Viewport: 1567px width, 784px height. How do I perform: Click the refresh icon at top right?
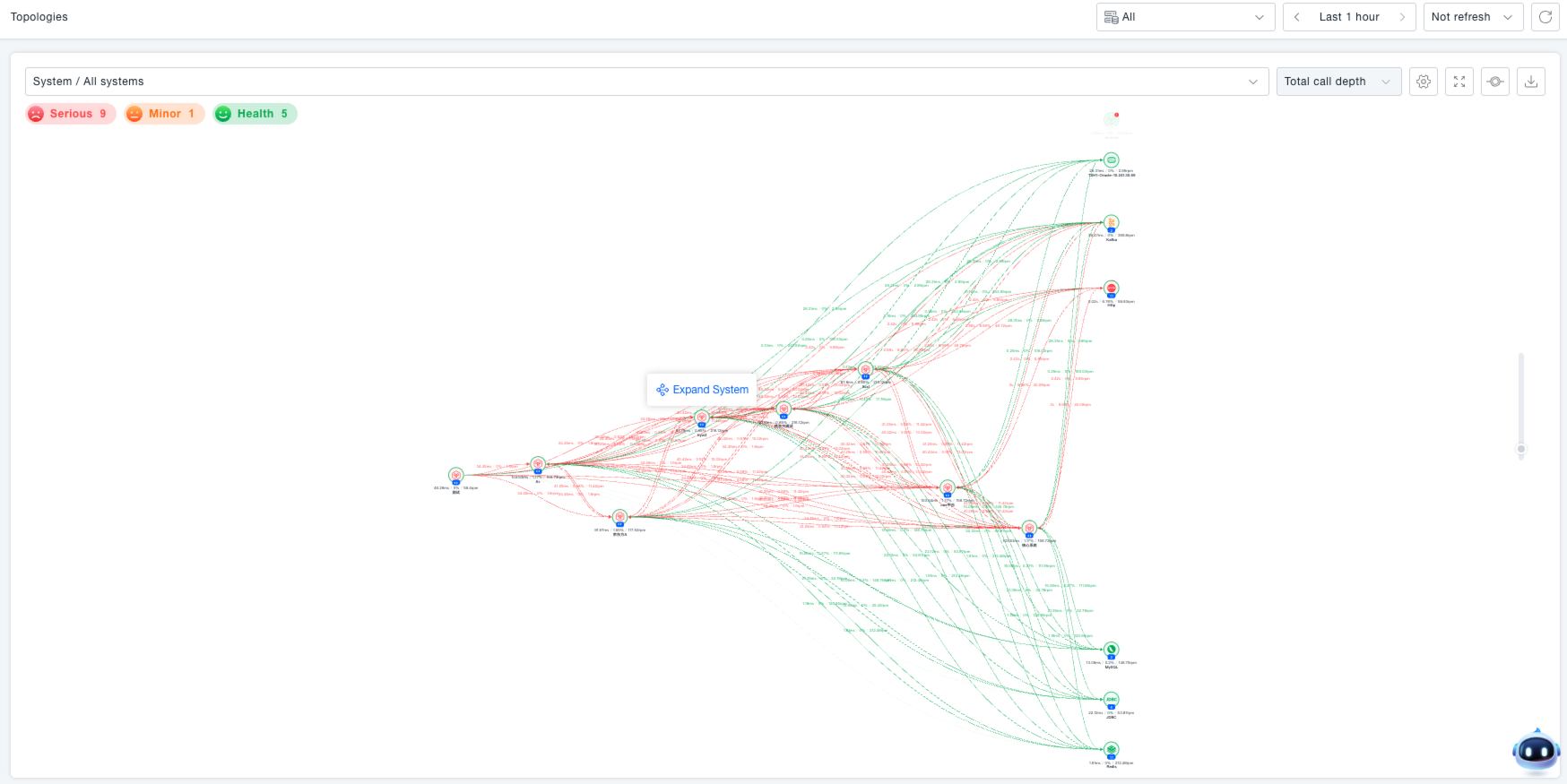(1545, 17)
